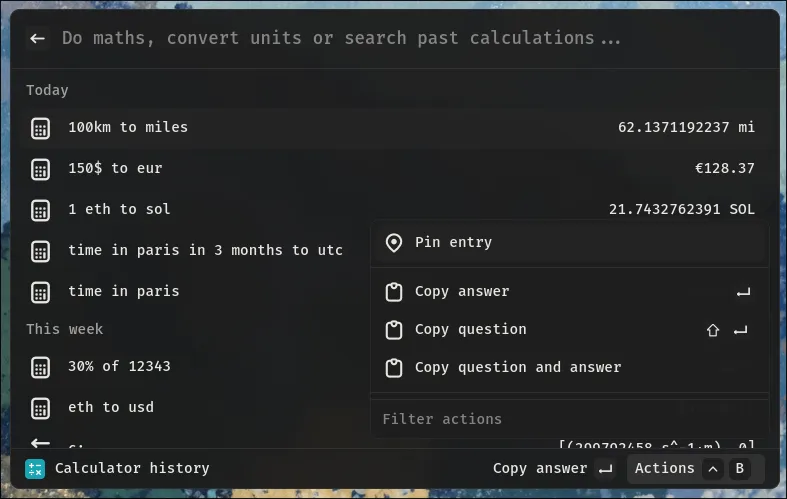This screenshot has width=787, height=499.
Task: Select the time in paris in 3 months entry
Action: (205, 251)
